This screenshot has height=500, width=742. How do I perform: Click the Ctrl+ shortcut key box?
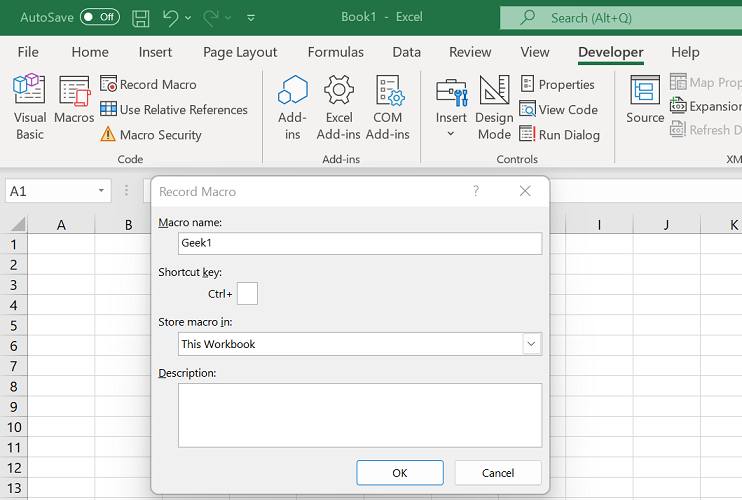point(247,293)
